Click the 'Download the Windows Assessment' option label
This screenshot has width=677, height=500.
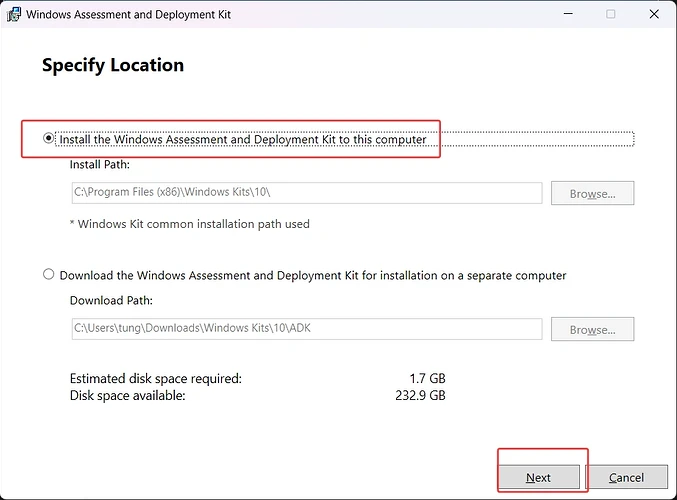(x=313, y=275)
